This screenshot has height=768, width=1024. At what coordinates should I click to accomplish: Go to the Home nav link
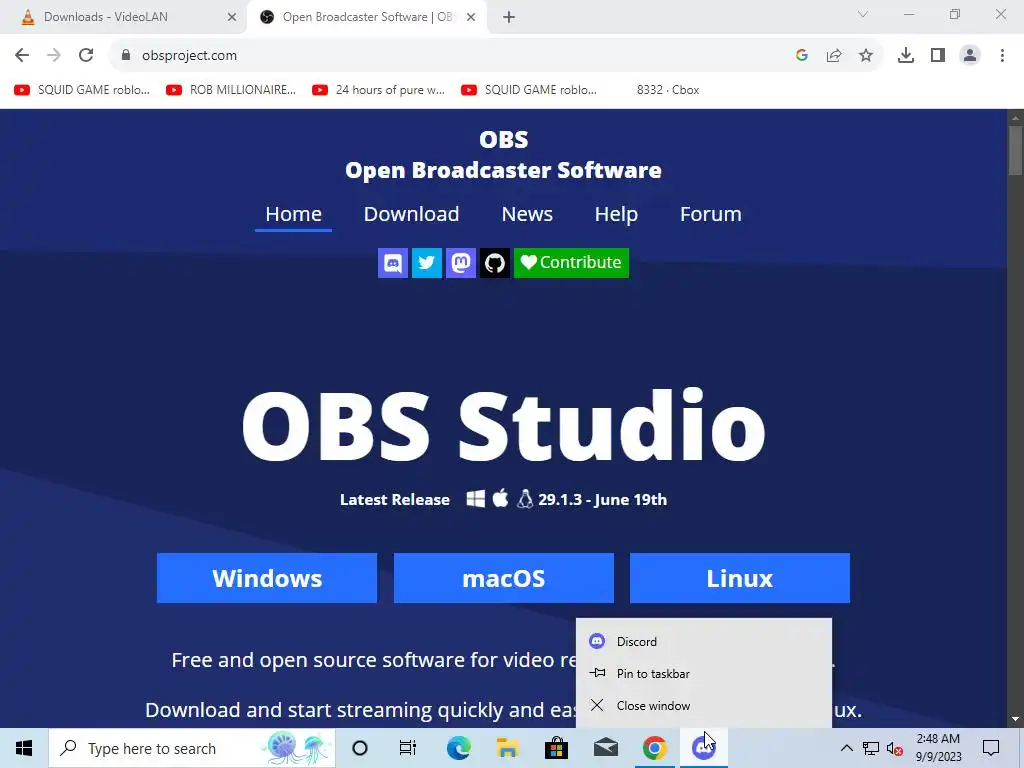[293, 214]
